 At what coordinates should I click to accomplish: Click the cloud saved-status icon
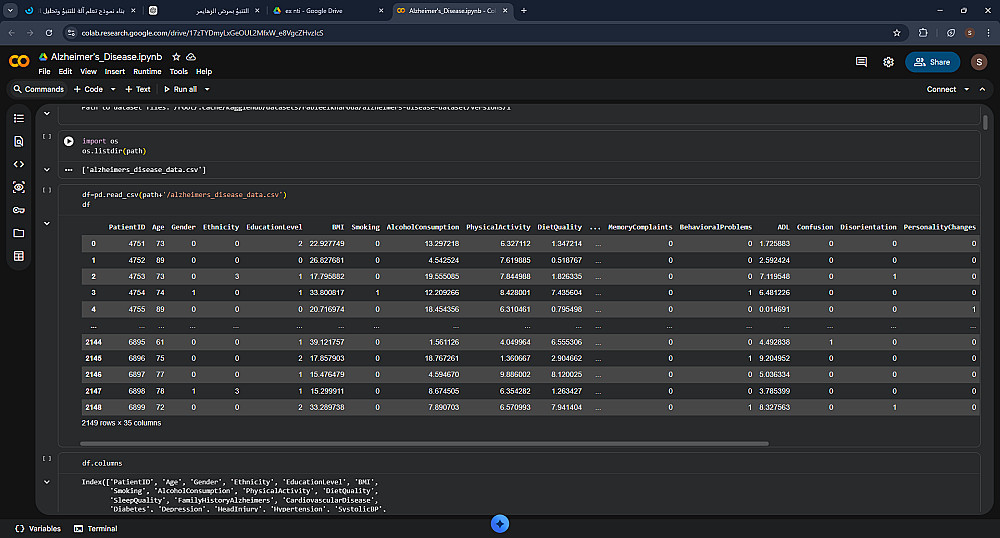click(191, 57)
